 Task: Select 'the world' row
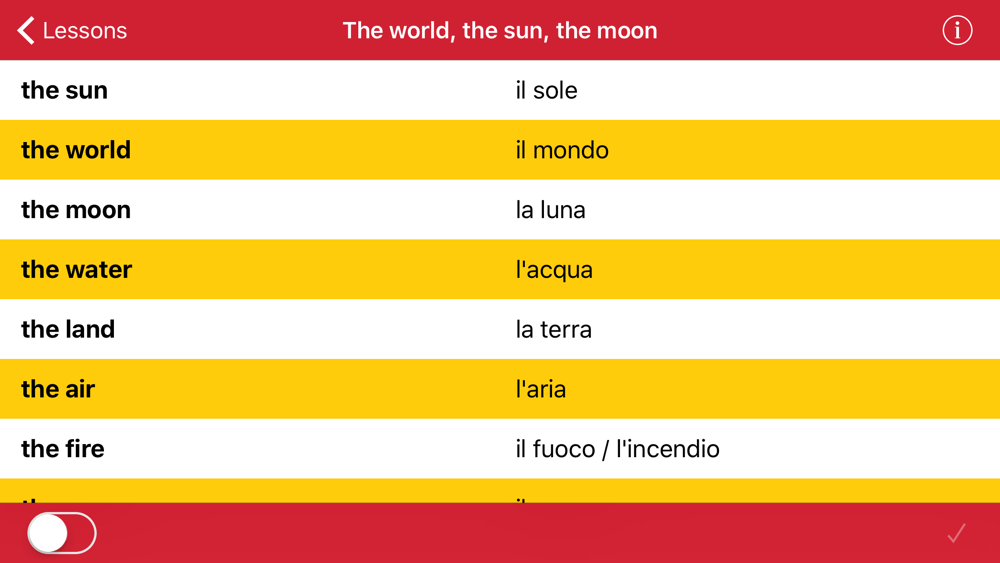(x=500, y=150)
